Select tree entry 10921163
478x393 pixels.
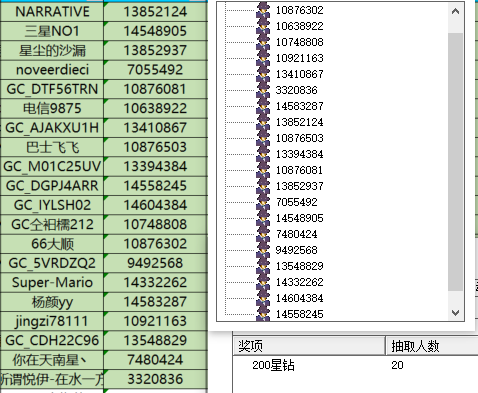point(299,58)
